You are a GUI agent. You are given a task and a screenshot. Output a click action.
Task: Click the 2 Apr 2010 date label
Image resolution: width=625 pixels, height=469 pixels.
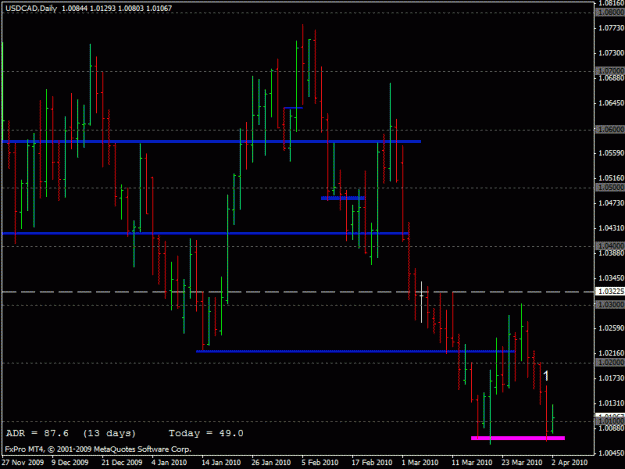(x=570, y=463)
